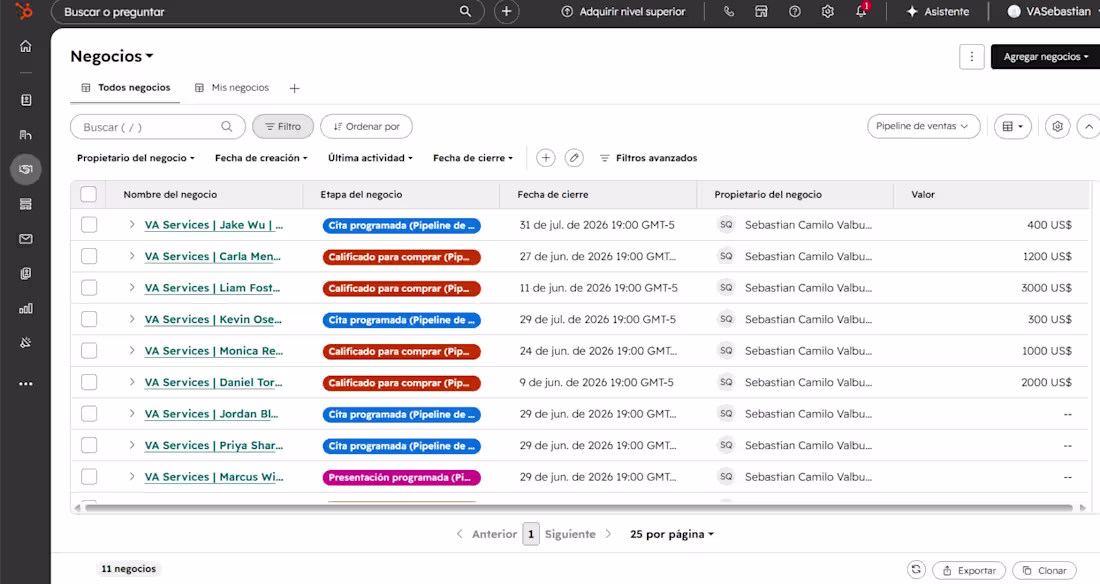This screenshot has width=1100, height=584.
Task: Open the phone calling icon
Action: pos(729,11)
